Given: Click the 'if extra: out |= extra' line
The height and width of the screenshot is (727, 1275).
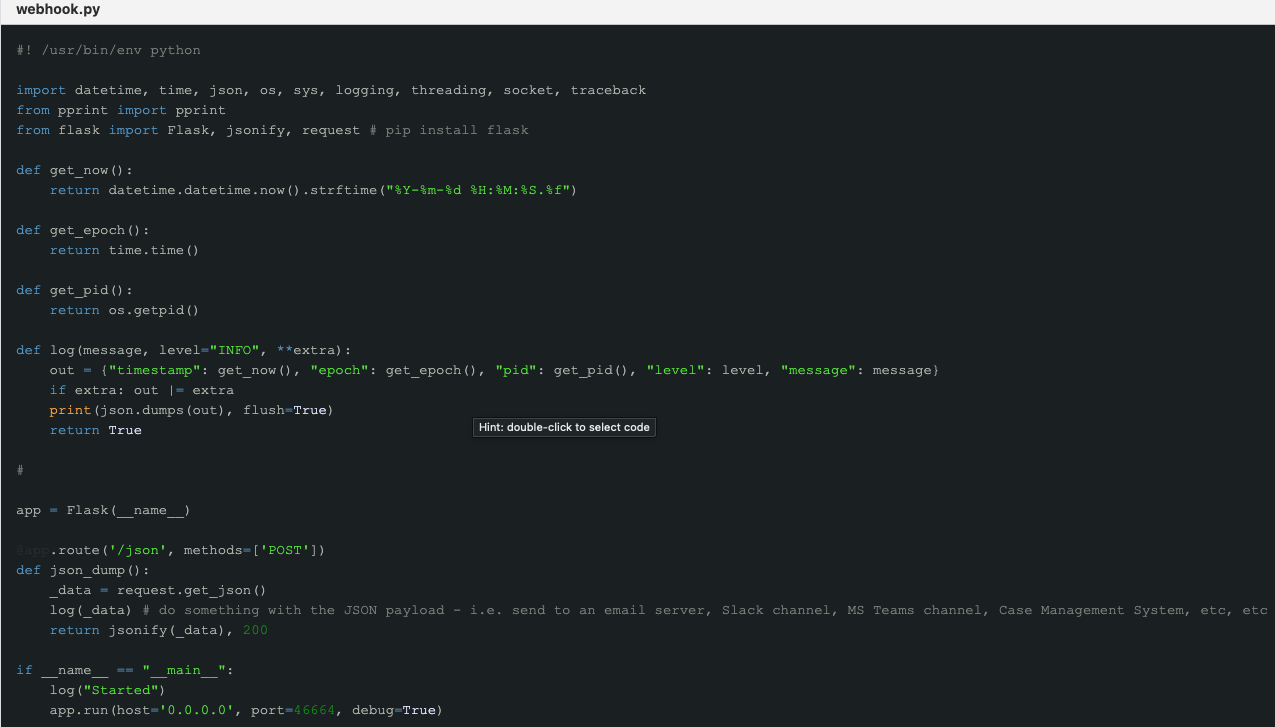Looking at the screenshot, I should [x=141, y=390].
